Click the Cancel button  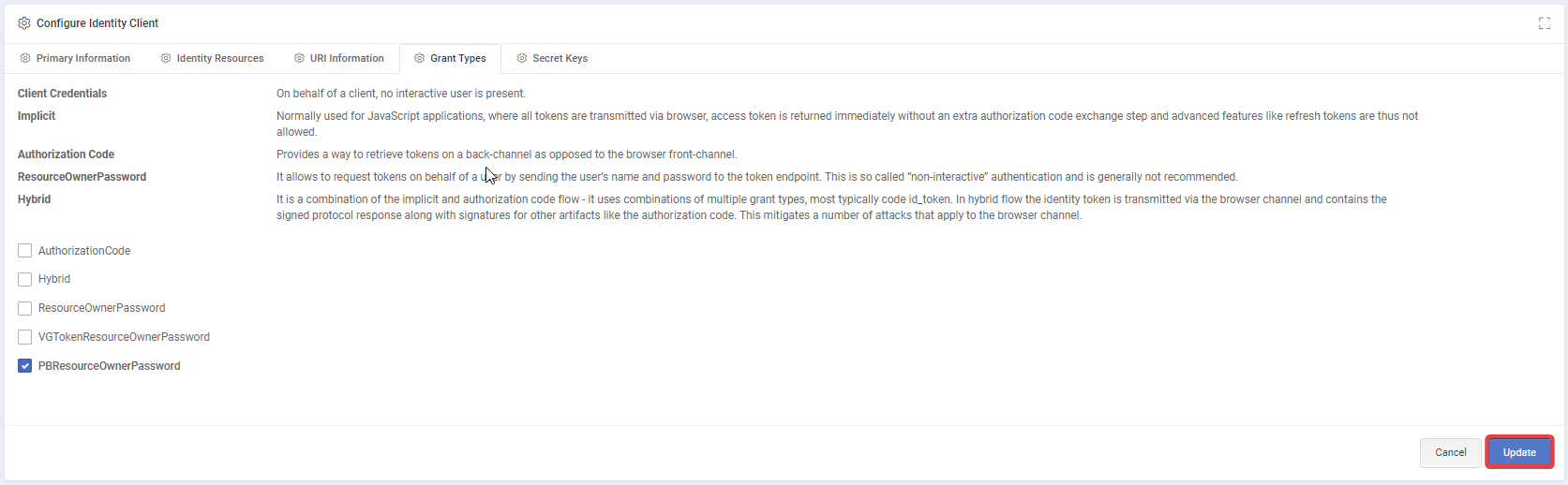1450,452
